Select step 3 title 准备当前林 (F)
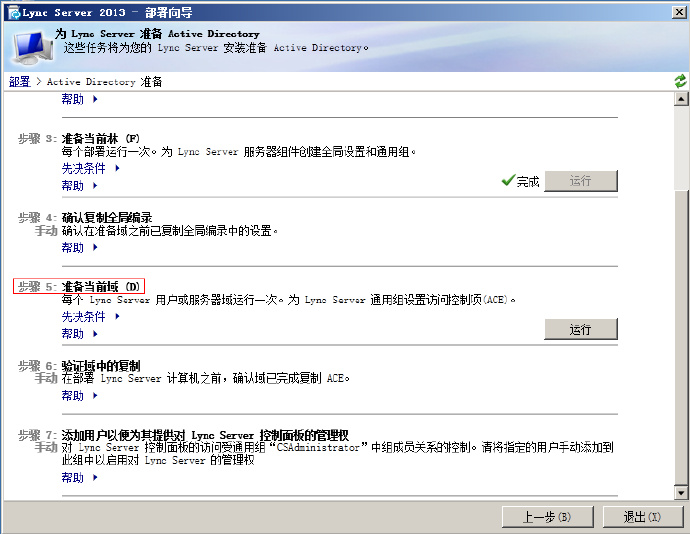Screen dimensions: 690x534 pyautogui.click(x=101, y=139)
